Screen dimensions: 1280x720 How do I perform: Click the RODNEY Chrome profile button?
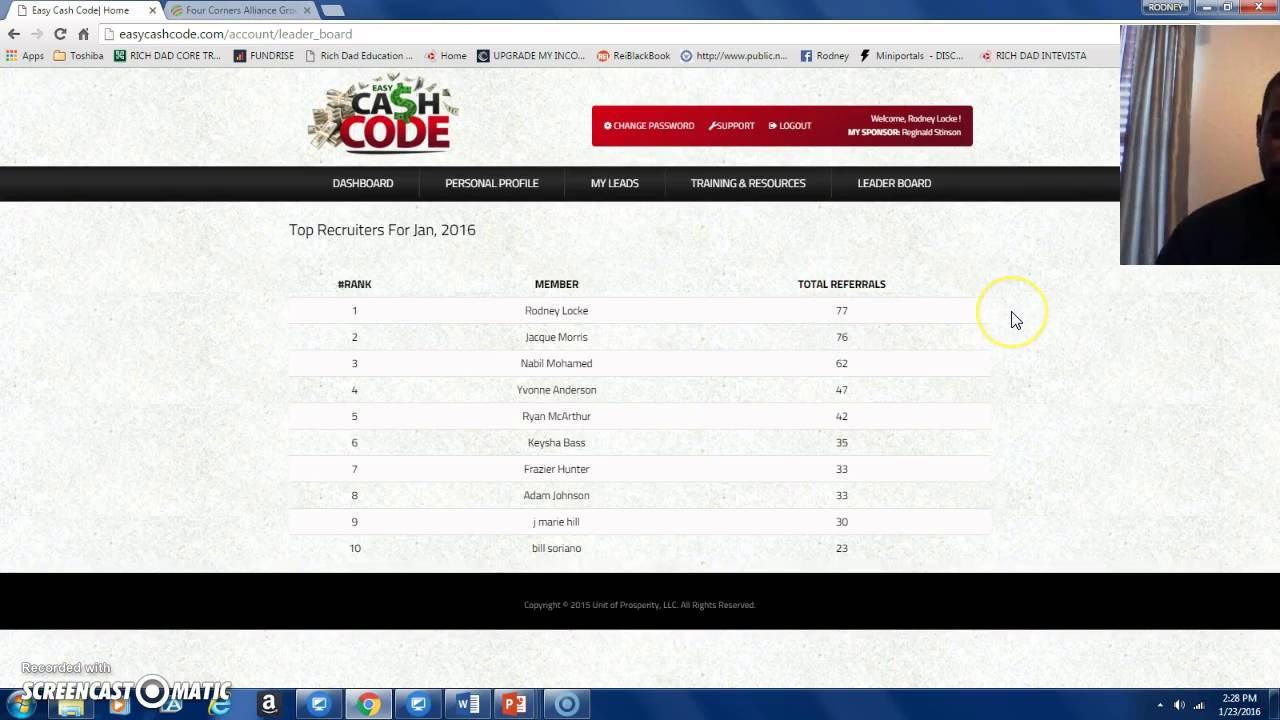pyautogui.click(x=1166, y=7)
